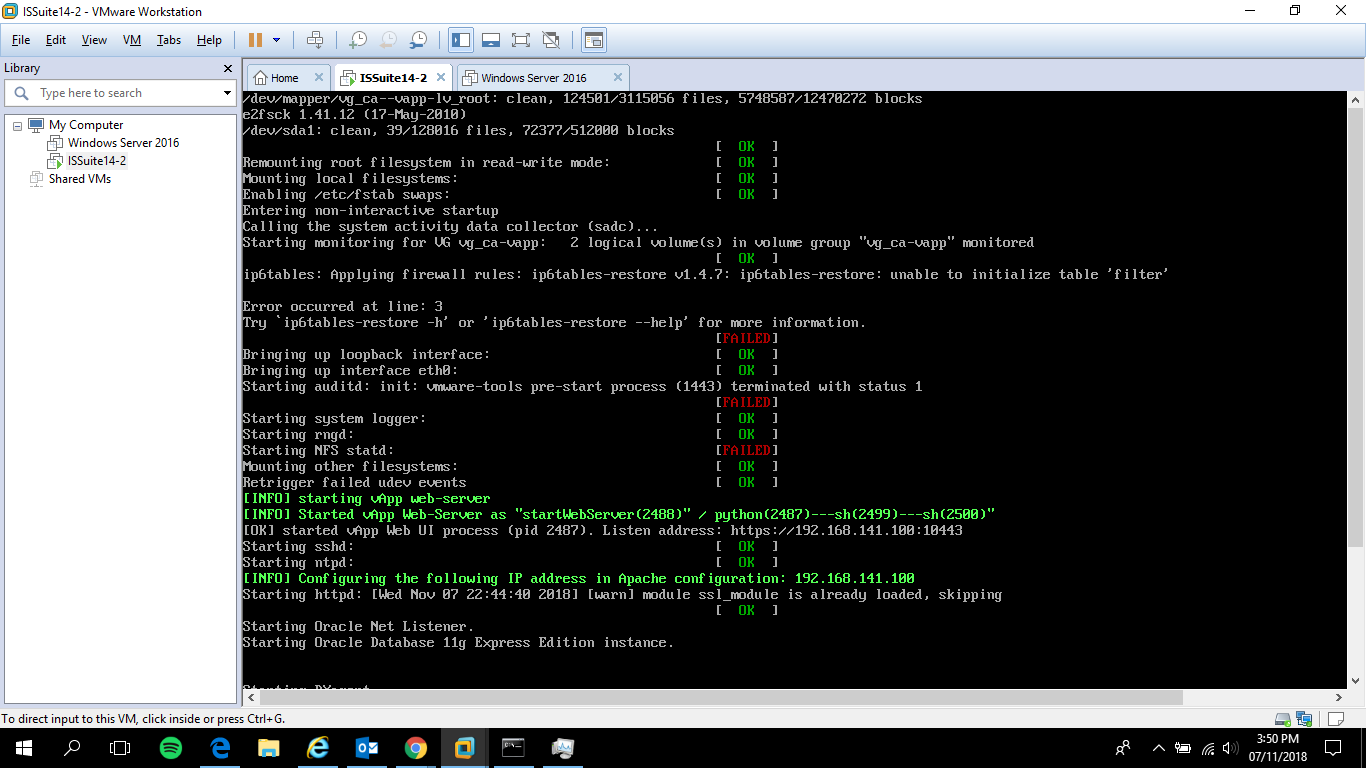Image resolution: width=1366 pixels, height=768 pixels.
Task: Select Shared VMs in the library
Action: (79, 179)
